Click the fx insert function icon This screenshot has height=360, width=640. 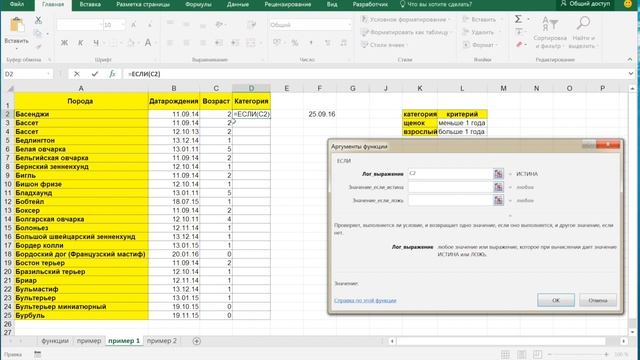(112, 74)
